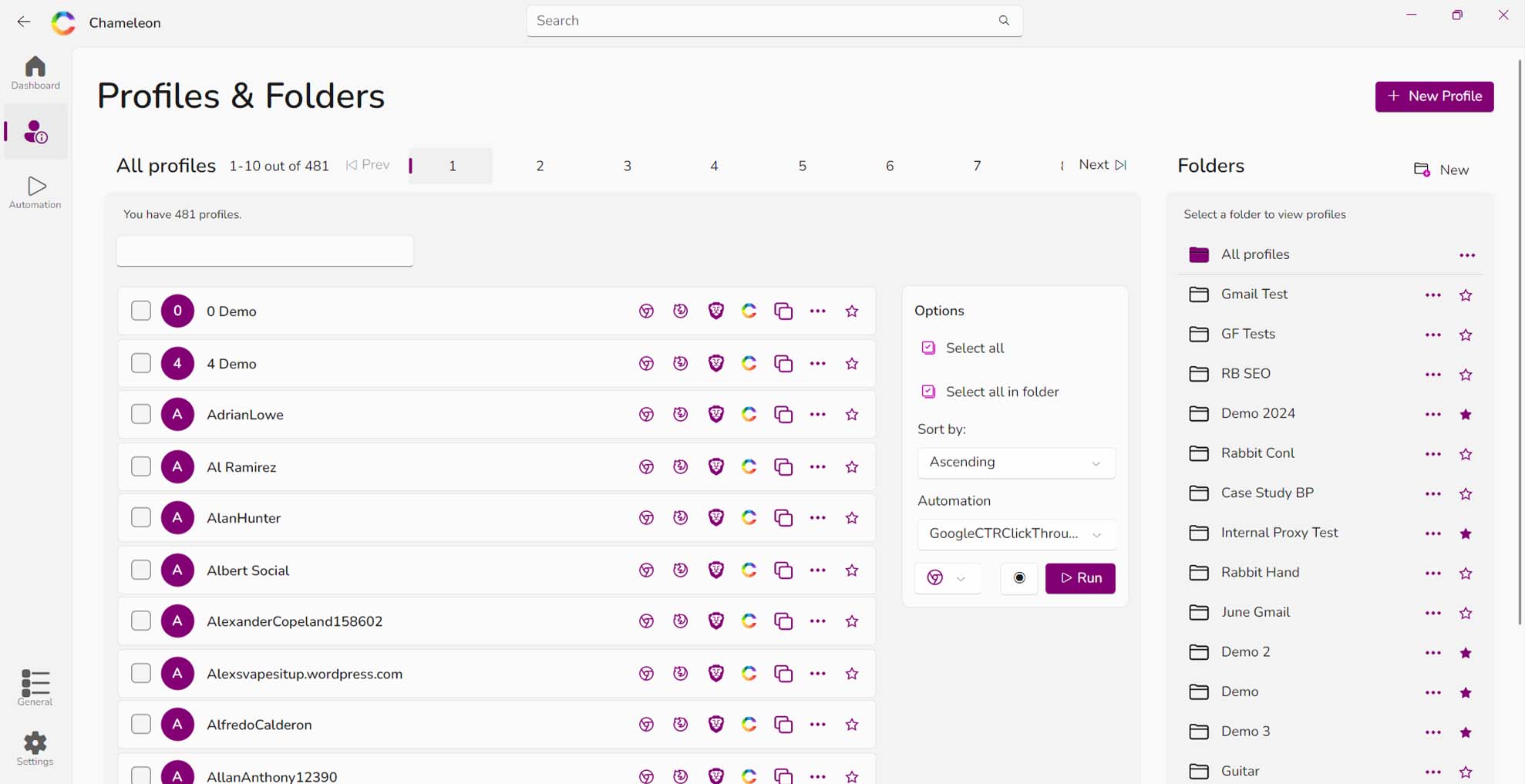This screenshot has width=1525, height=784.
Task: Check the 4 Demo profile checkbox
Action: click(x=141, y=363)
